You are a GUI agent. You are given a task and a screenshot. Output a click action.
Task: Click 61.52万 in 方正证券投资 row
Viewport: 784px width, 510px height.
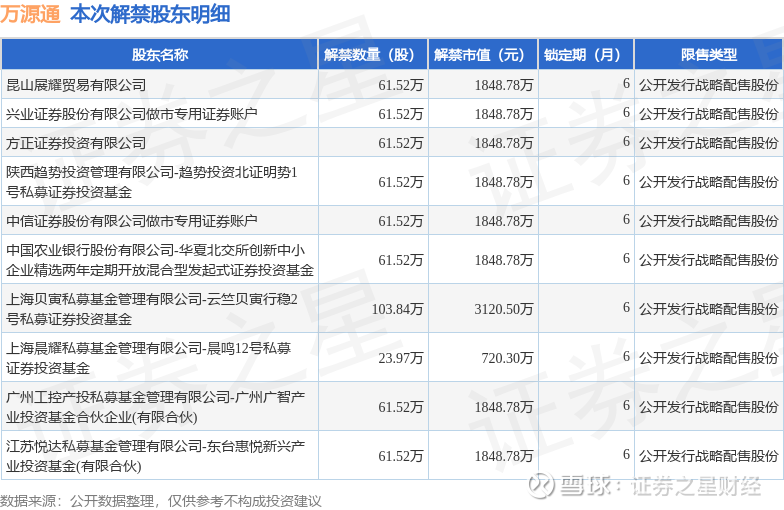pos(401,143)
